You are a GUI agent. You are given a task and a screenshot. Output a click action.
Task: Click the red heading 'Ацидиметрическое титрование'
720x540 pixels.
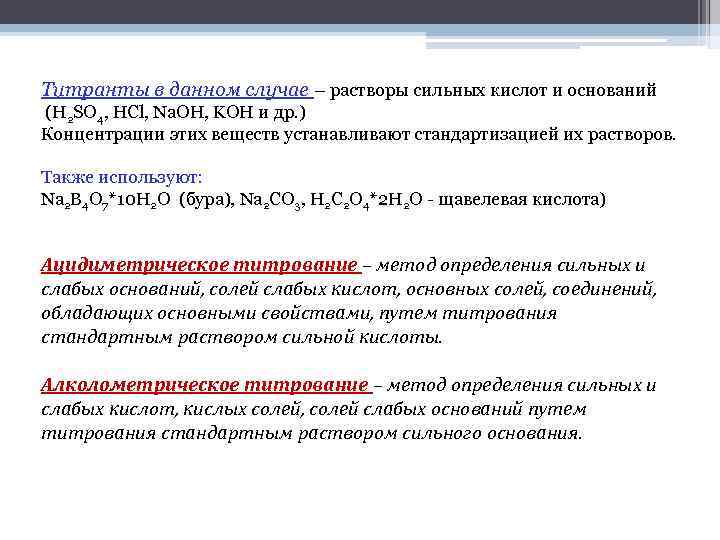click(199, 265)
